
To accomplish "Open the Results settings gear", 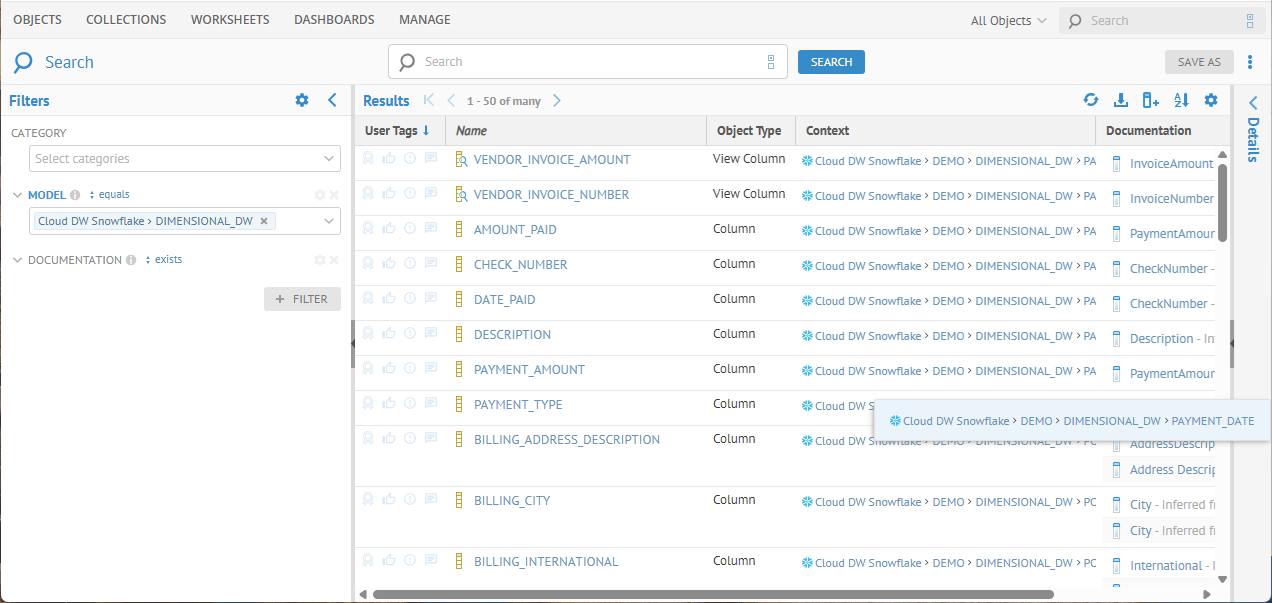I will 1211,100.
